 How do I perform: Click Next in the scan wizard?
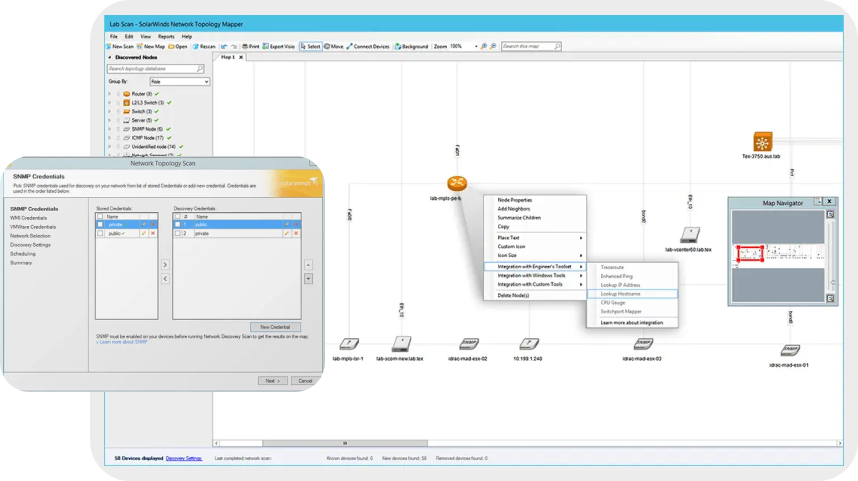(273, 380)
